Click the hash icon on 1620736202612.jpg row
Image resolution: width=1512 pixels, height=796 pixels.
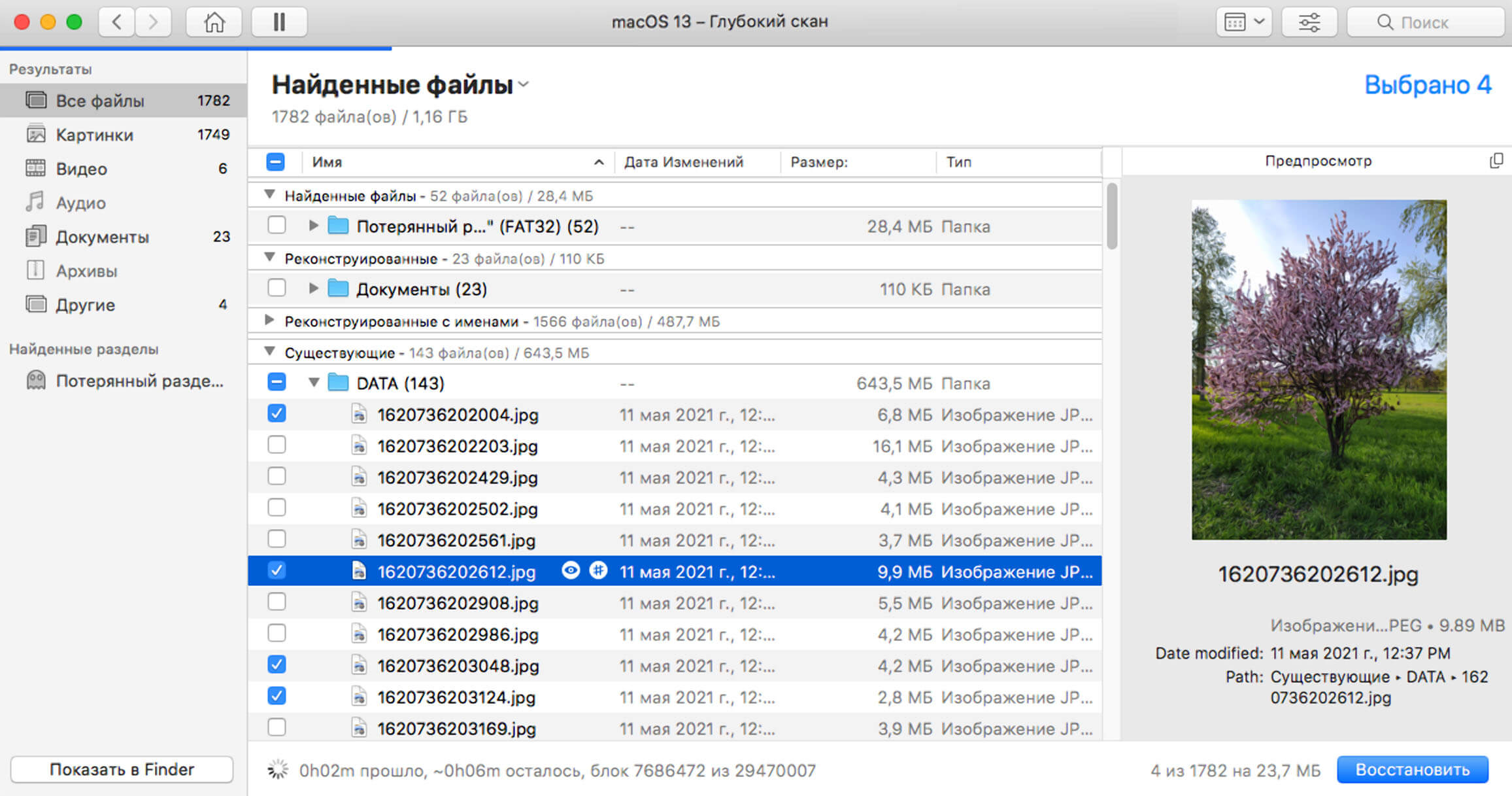point(598,571)
